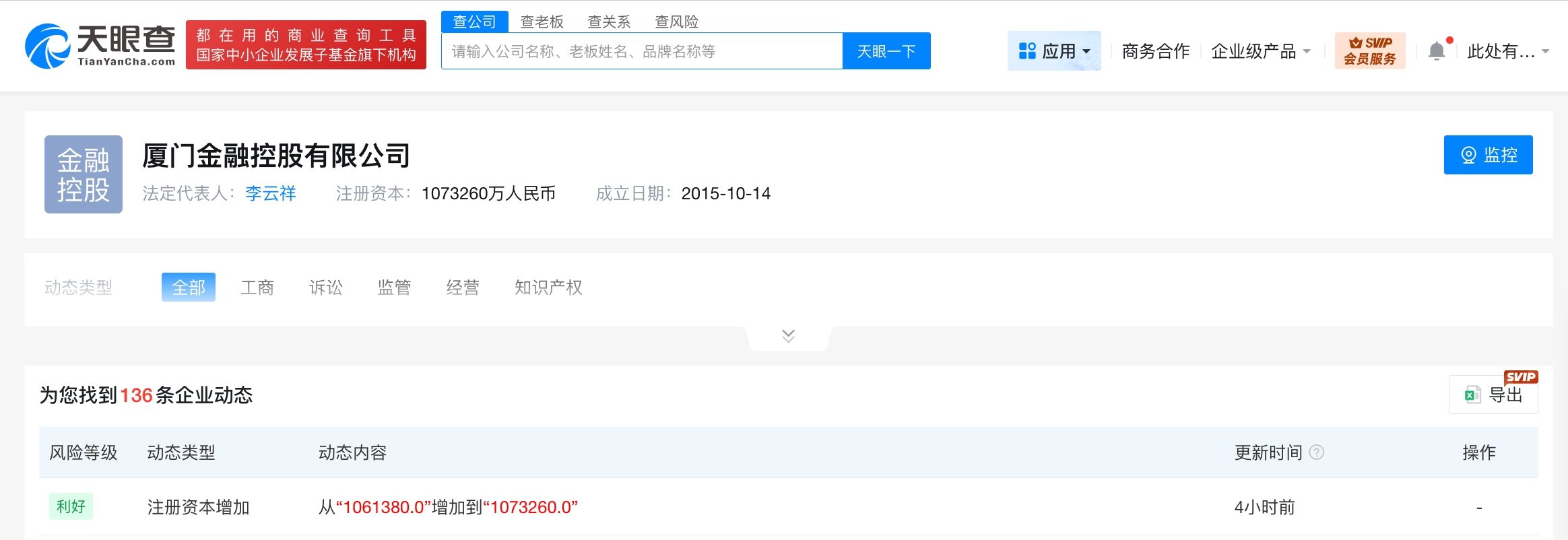Open legal representative 李云祥 link
Screen dimensions: 1568x540
pyautogui.click(x=271, y=194)
